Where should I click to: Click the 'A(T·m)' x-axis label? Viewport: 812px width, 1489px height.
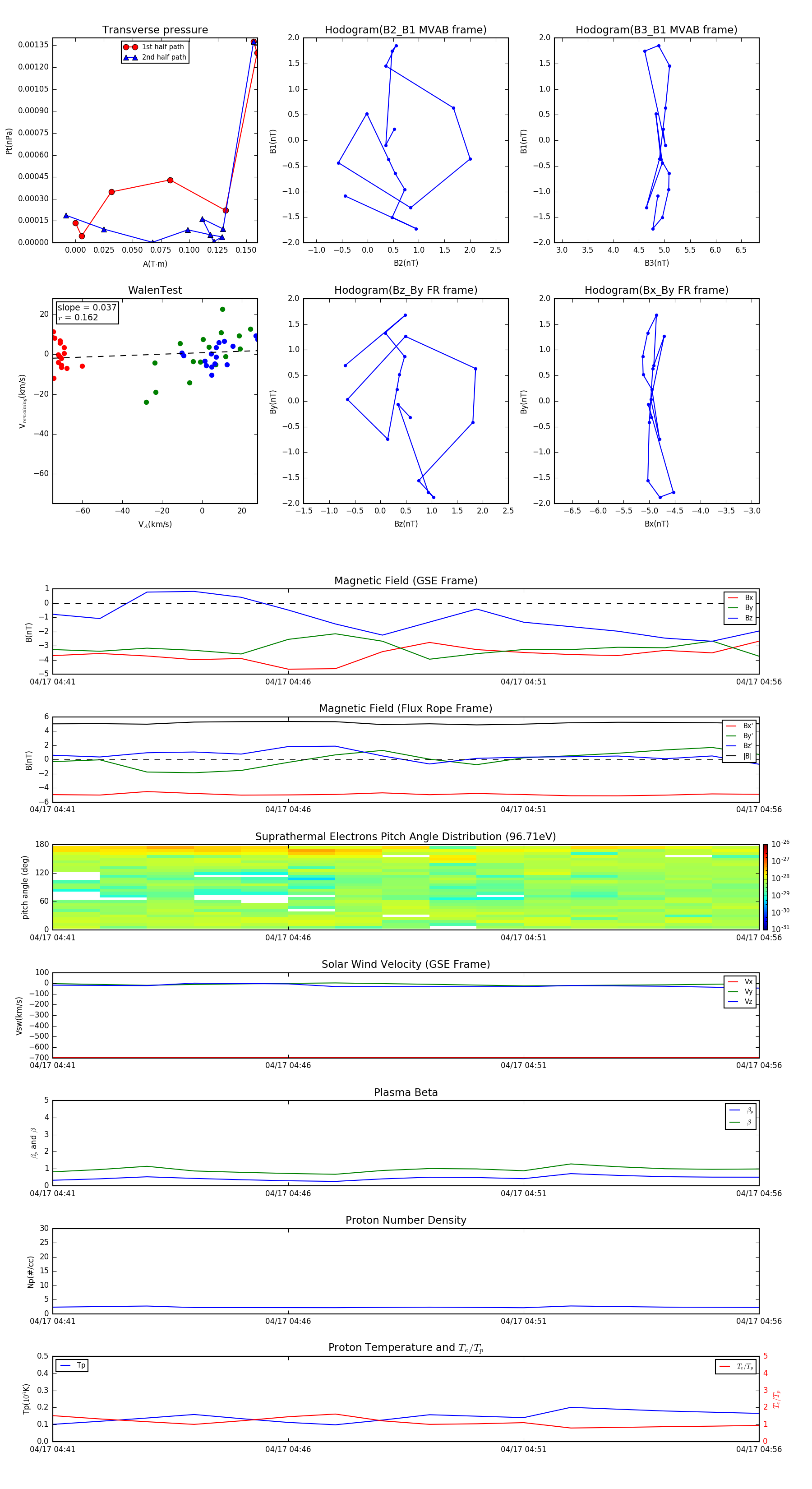pos(155,264)
